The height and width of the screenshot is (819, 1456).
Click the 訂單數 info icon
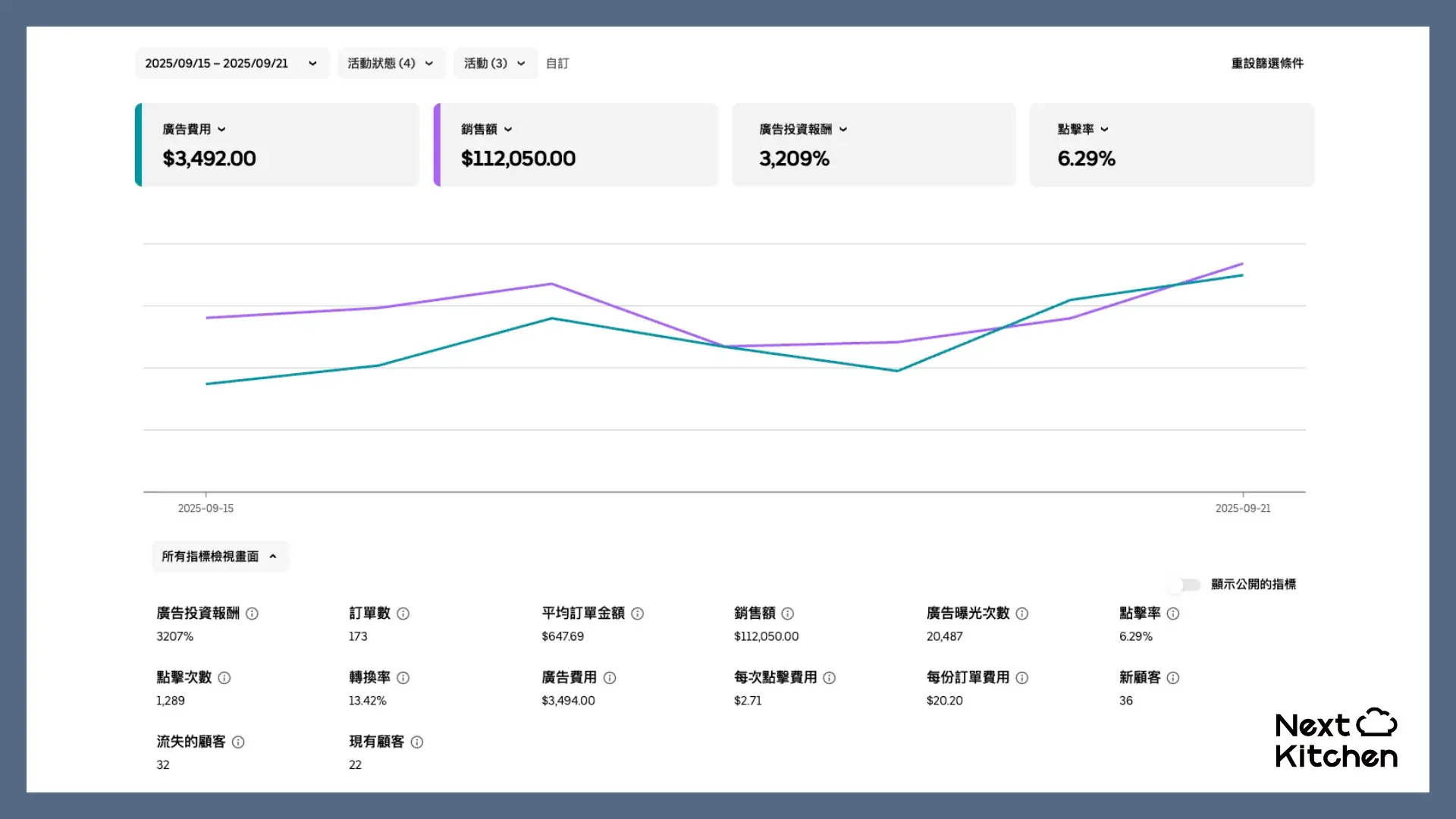click(x=403, y=614)
